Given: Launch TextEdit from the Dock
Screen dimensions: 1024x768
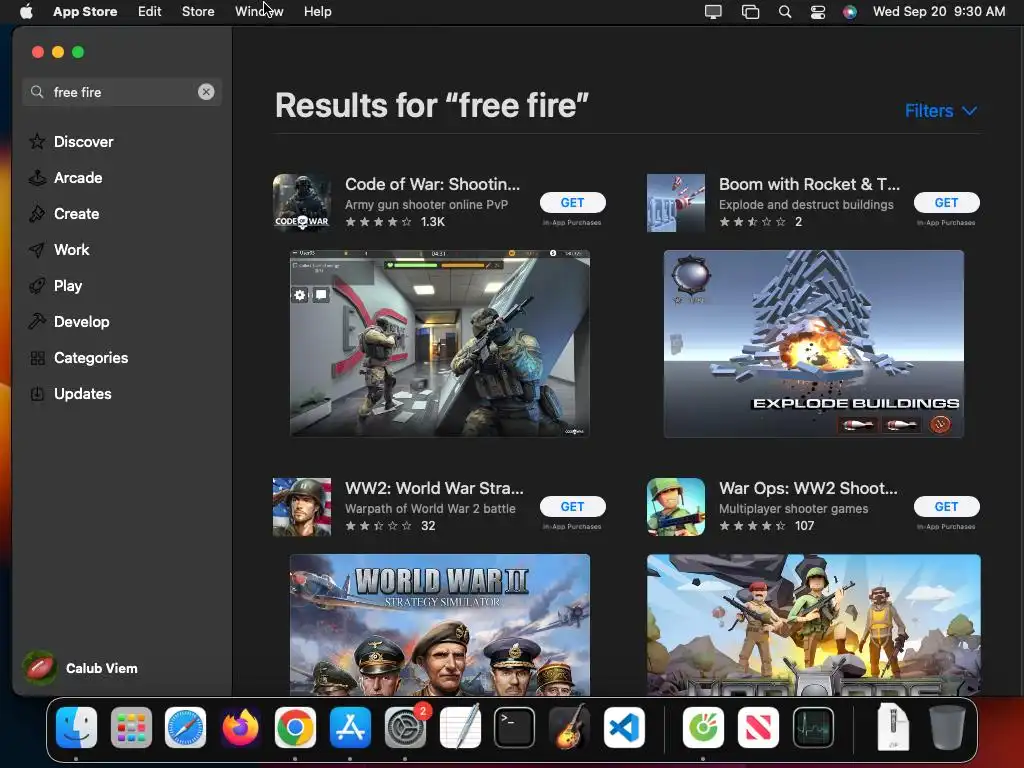Looking at the screenshot, I should tap(460, 726).
